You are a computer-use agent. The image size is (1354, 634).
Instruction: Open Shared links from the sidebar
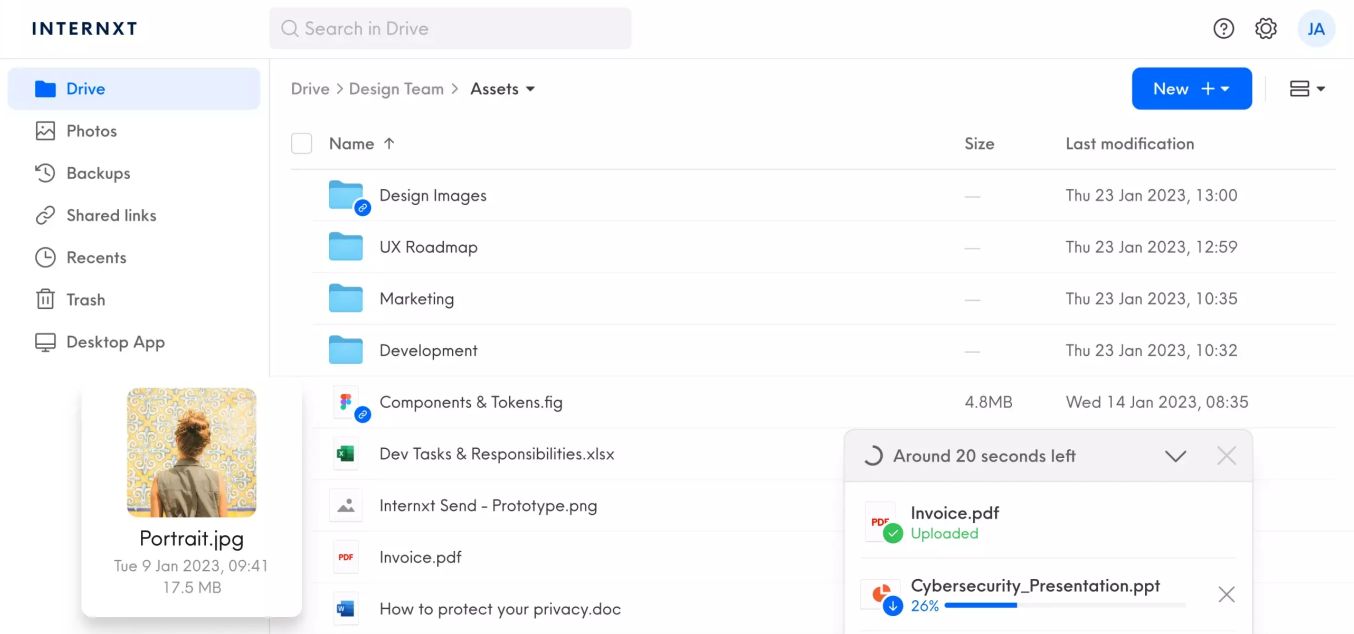111,215
